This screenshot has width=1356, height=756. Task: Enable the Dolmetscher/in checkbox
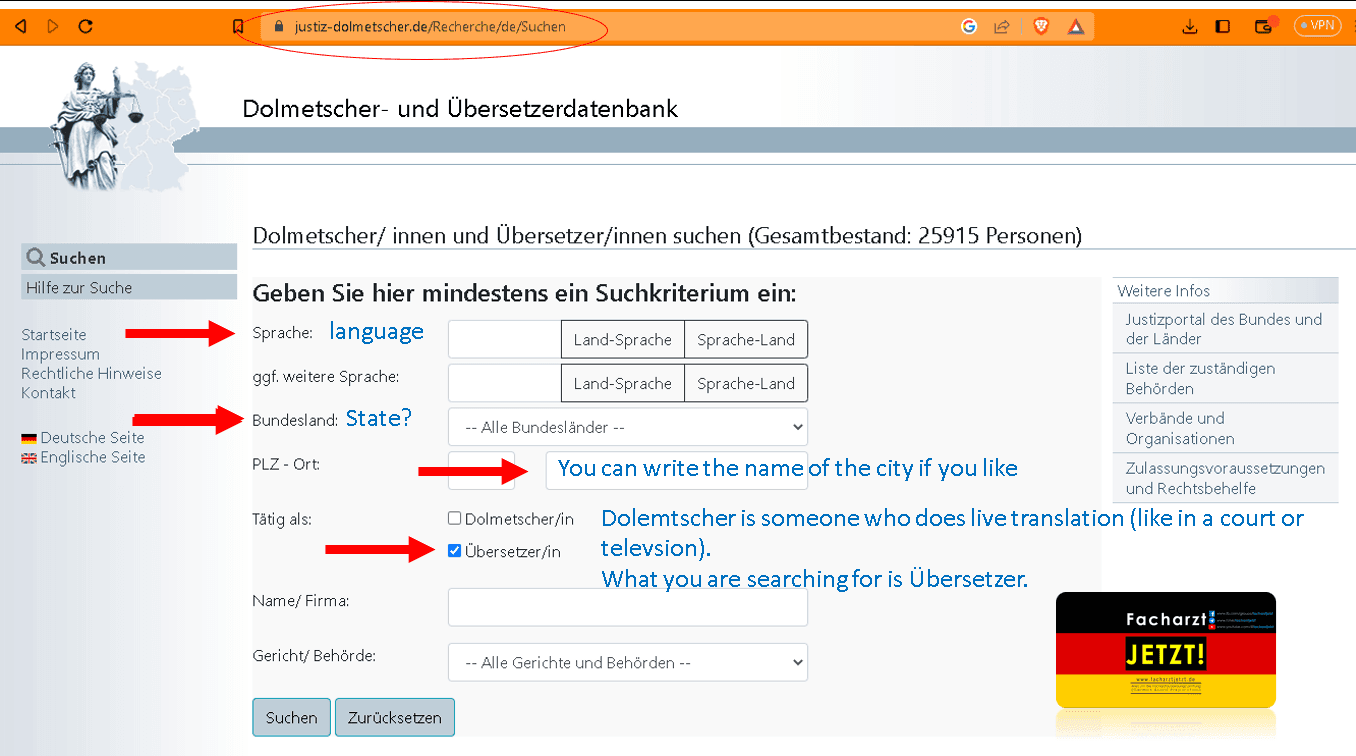coord(454,519)
